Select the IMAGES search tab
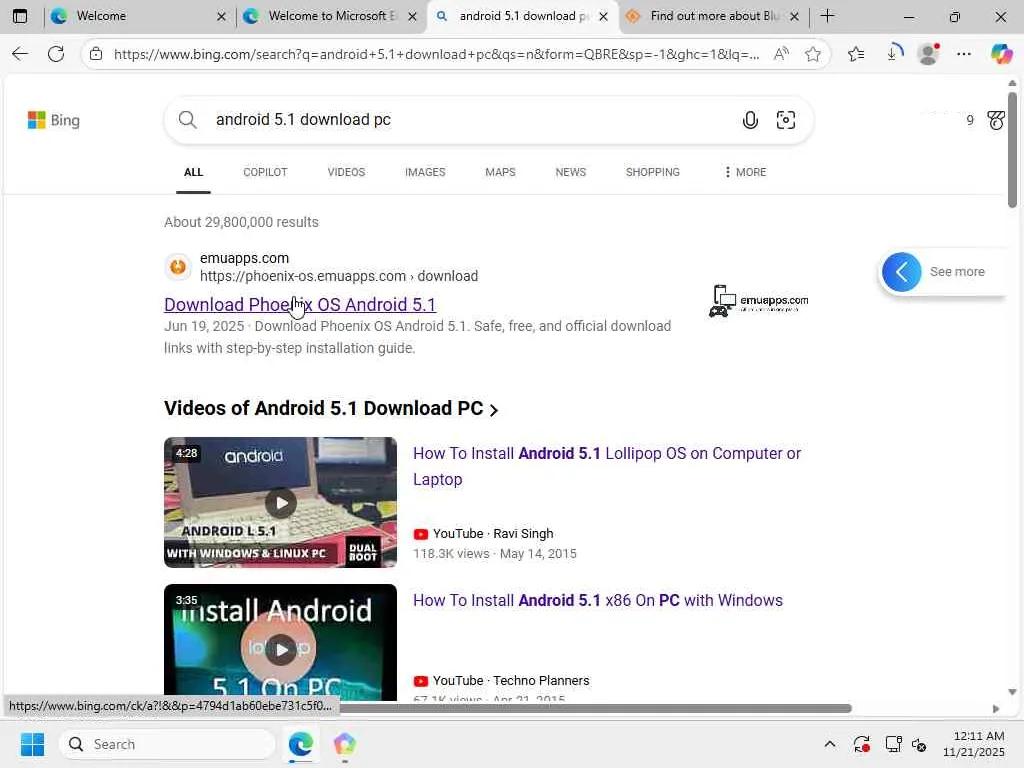This screenshot has height=768, width=1024. [425, 172]
